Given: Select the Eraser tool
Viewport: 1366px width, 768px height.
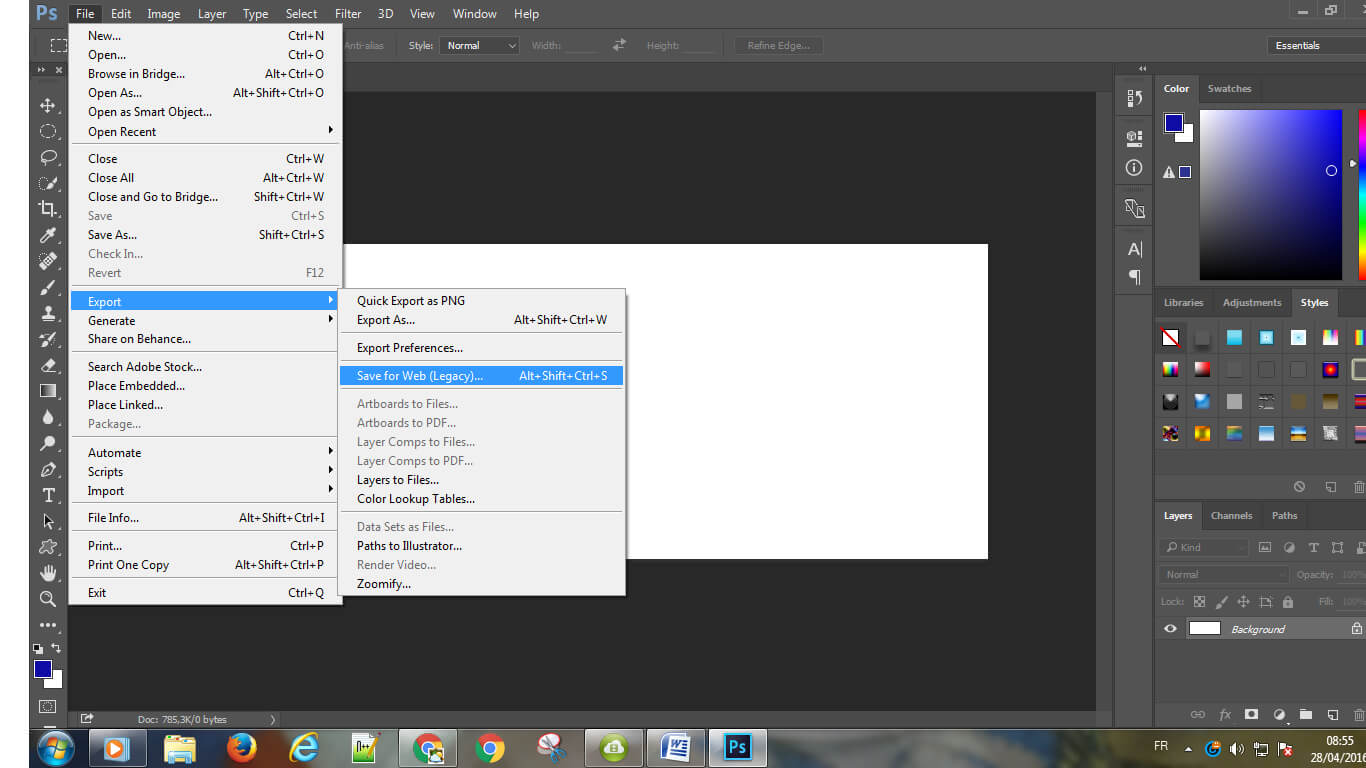Looking at the screenshot, I should click(x=47, y=365).
